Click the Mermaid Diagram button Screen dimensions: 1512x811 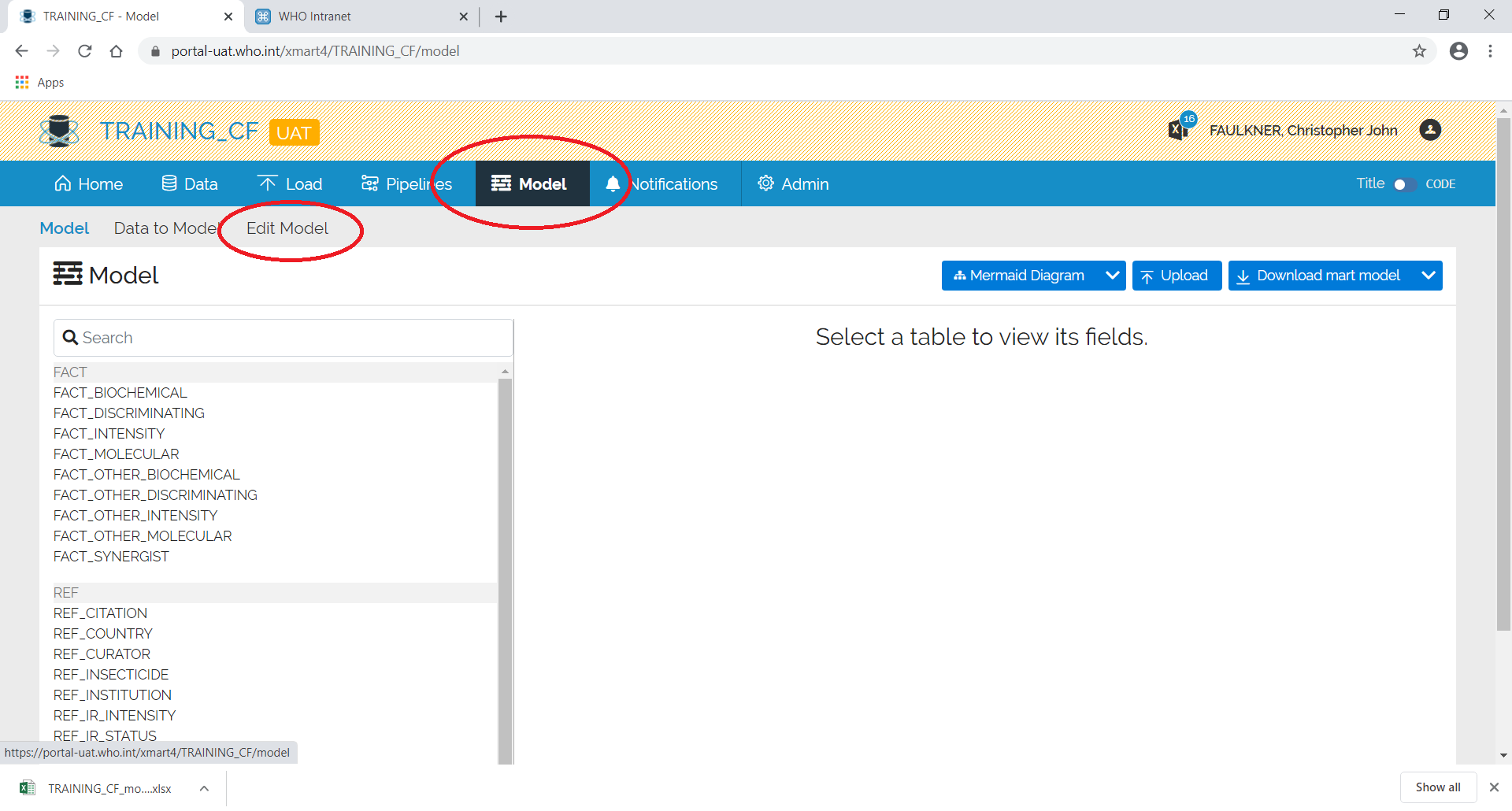(x=1021, y=276)
